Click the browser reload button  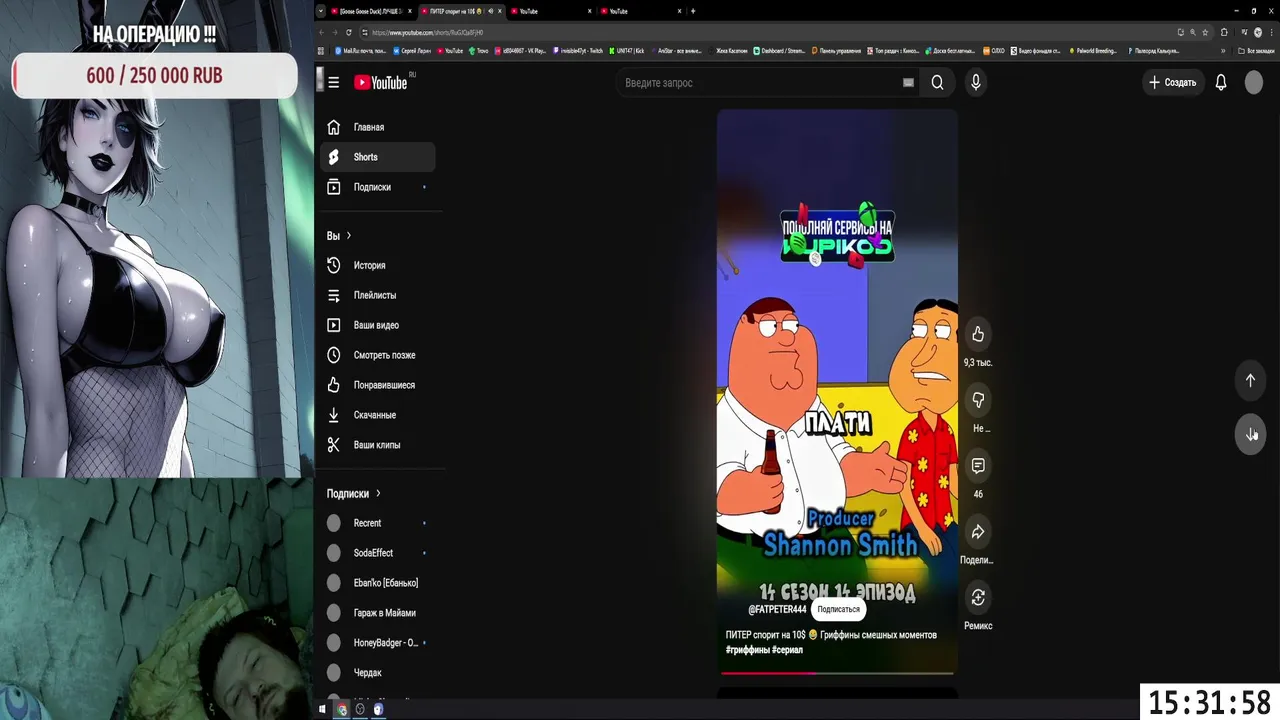(x=348, y=32)
